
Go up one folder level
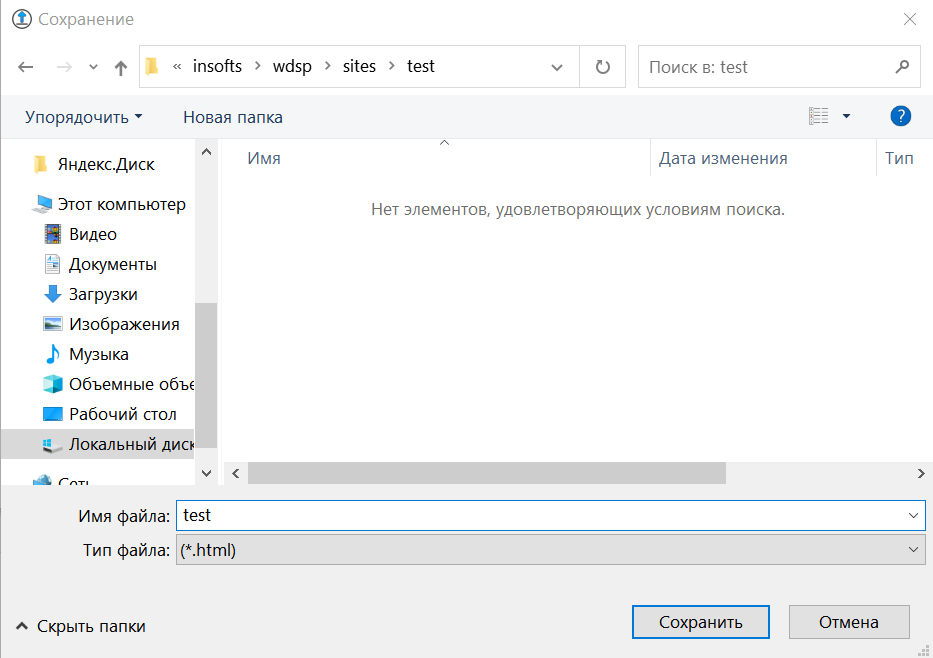[x=121, y=67]
